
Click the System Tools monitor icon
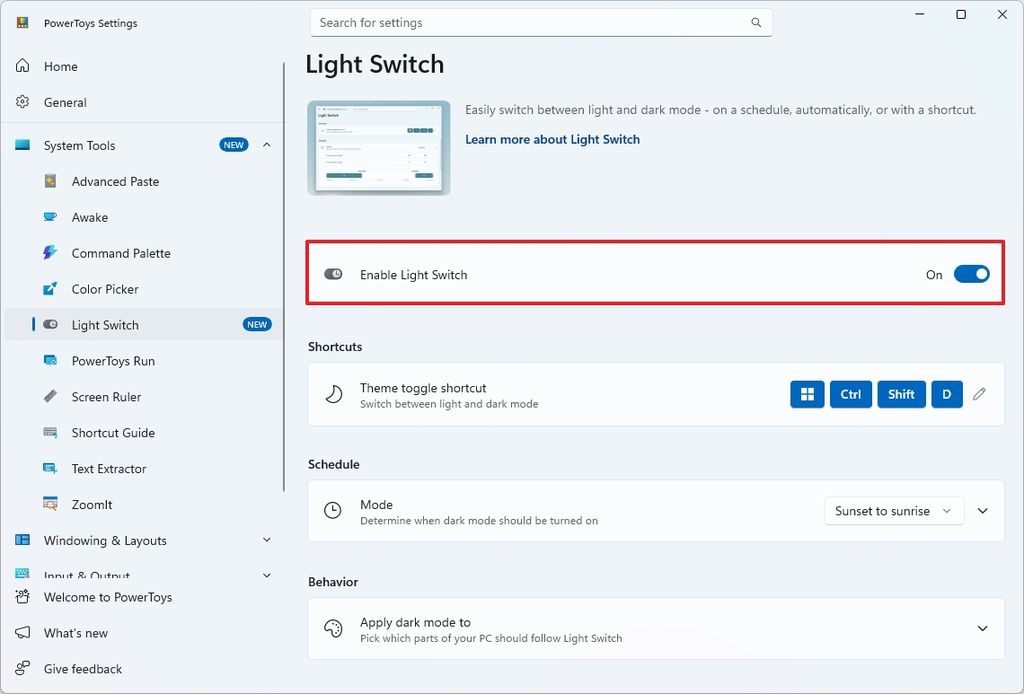click(22, 145)
